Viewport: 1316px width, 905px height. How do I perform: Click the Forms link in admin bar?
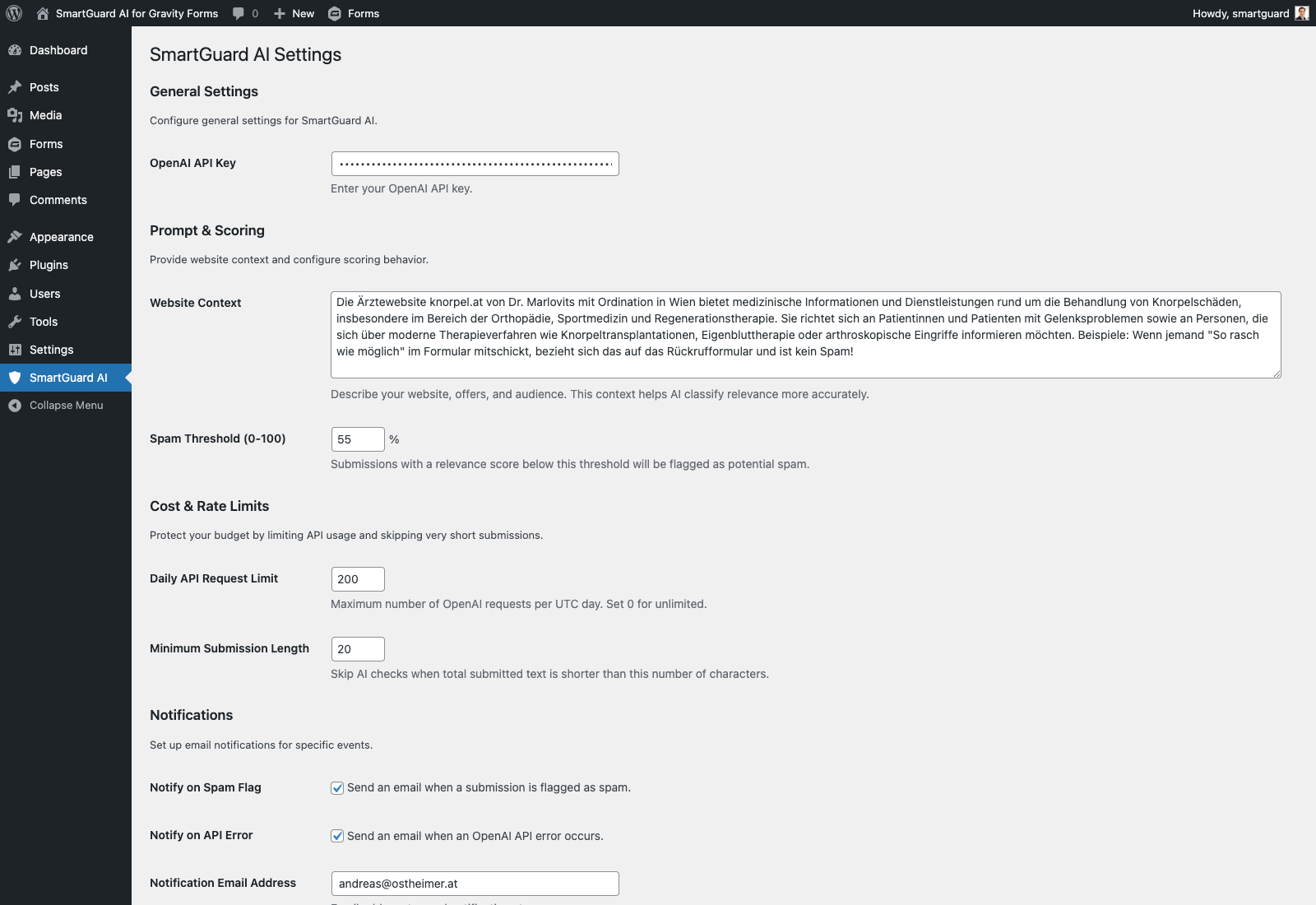(364, 13)
